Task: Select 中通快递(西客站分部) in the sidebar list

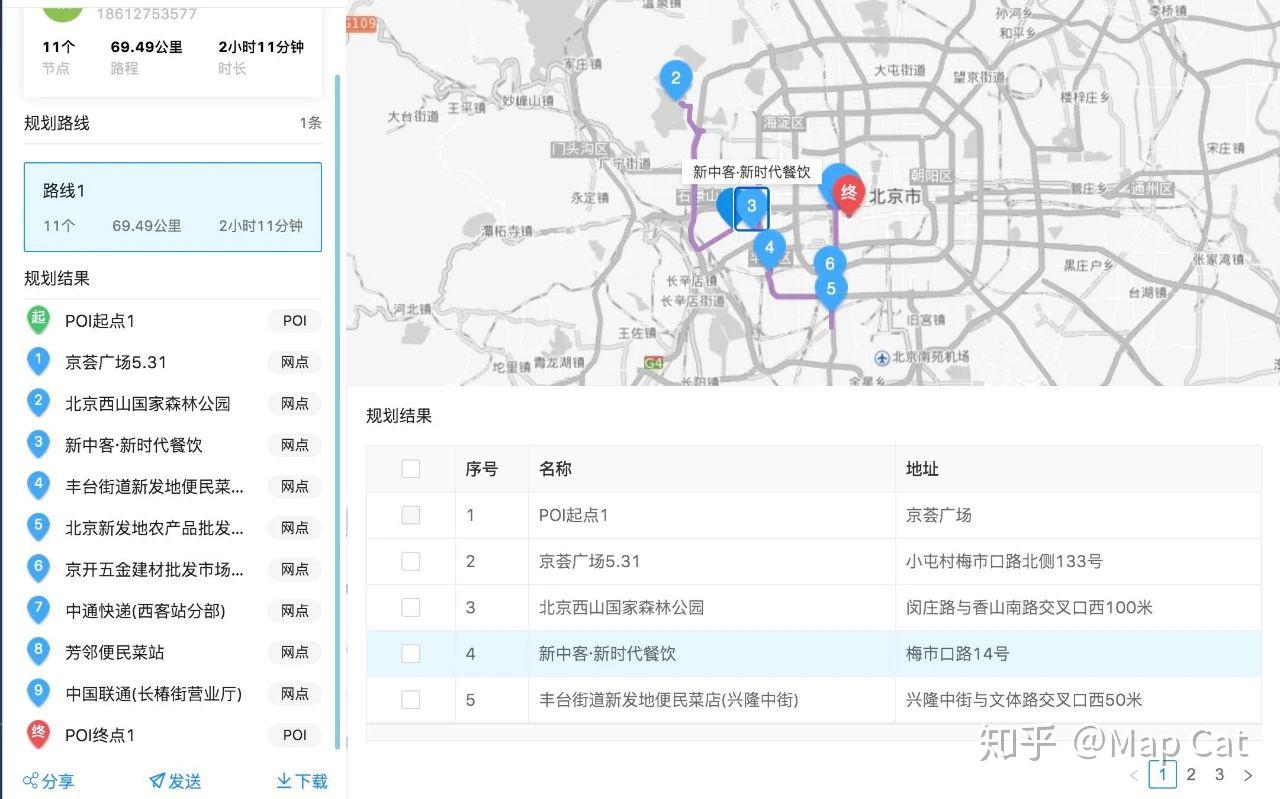Action: (x=145, y=610)
